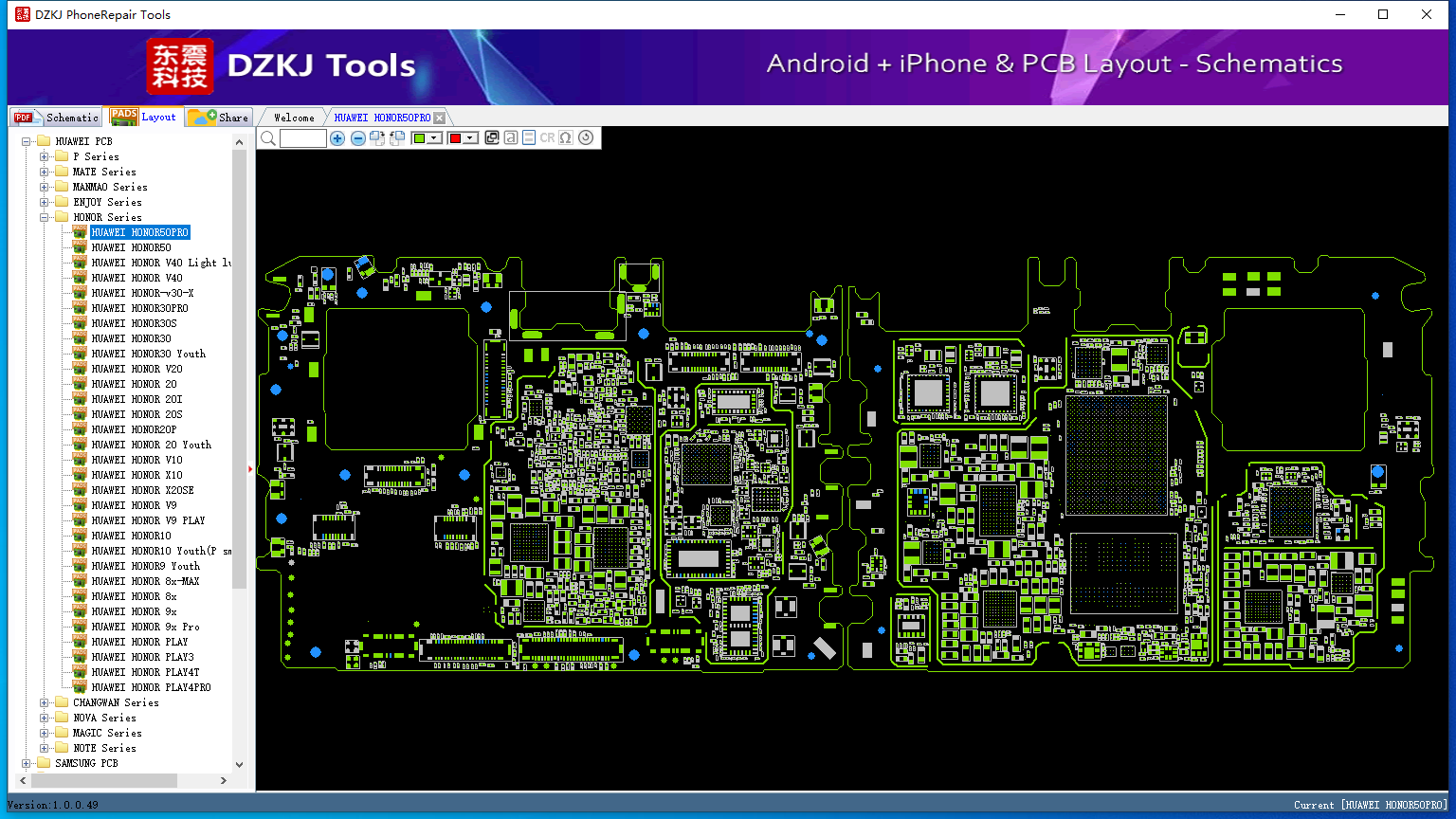Expand the CHANGWAN Series folder
Viewport: 1456px width, 819px height.
coord(44,702)
